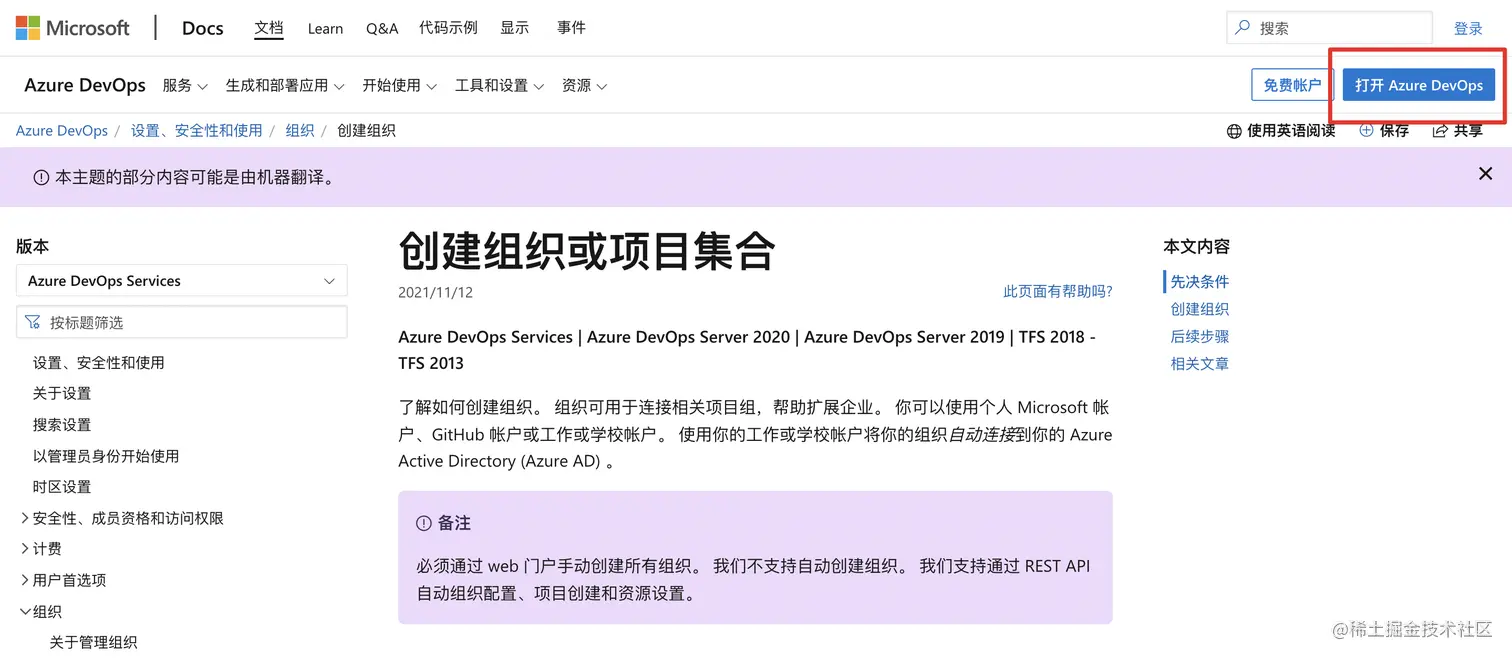
Task: Open 关于管理组织 in sidebar
Action: 94,642
